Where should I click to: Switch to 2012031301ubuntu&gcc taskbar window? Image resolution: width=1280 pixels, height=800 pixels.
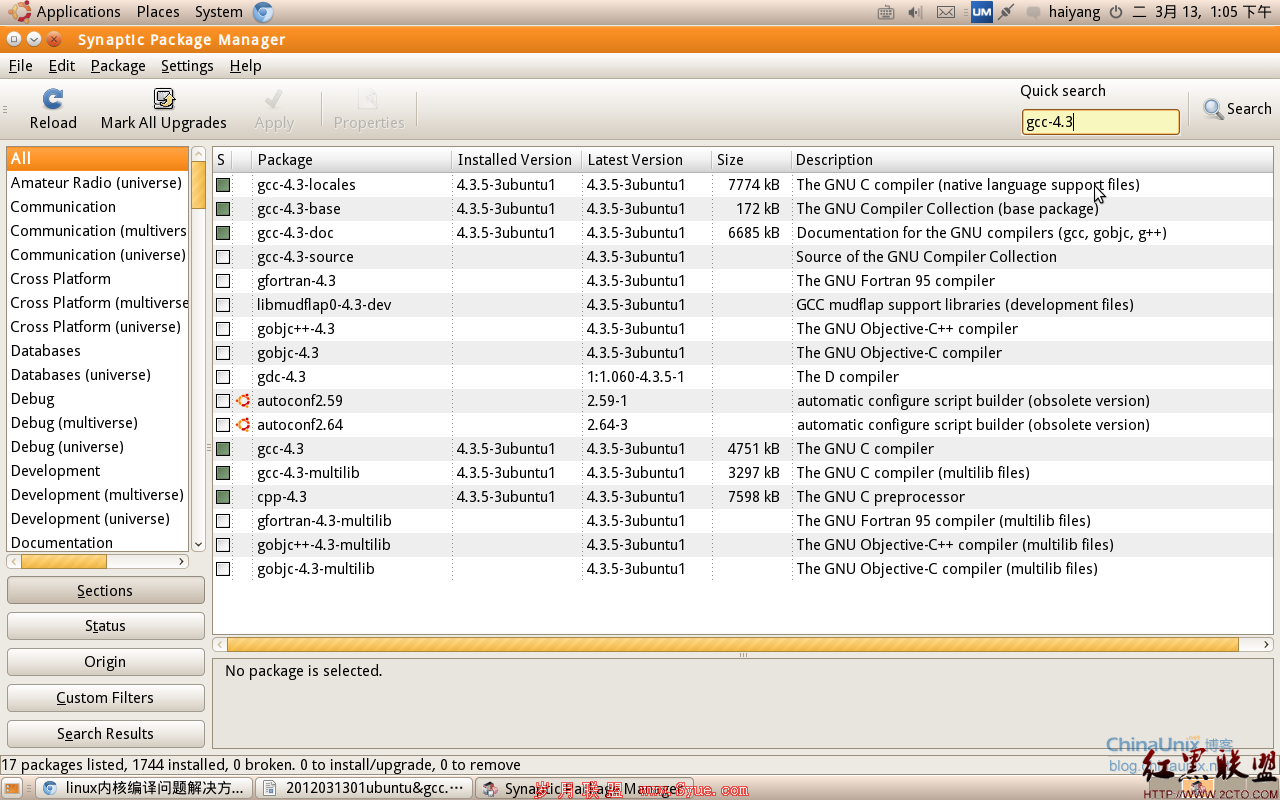tap(364, 788)
